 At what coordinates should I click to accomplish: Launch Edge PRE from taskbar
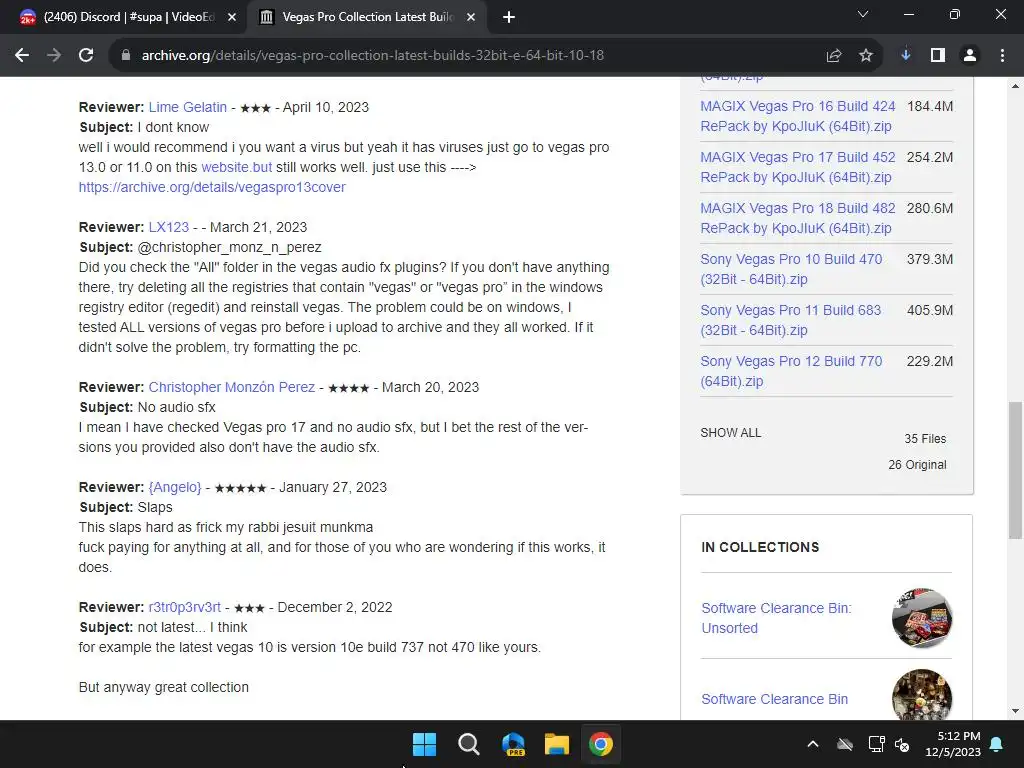[513, 744]
